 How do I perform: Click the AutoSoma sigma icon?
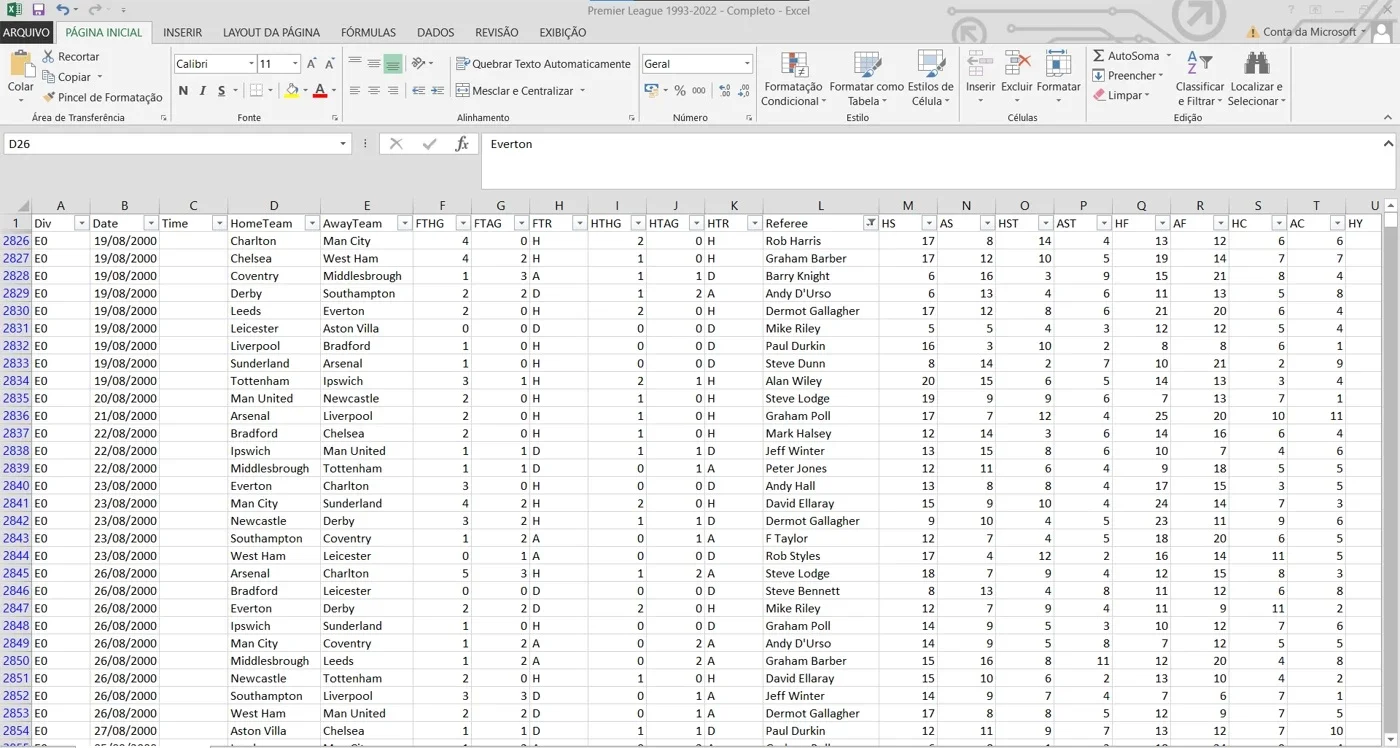click(1098, 56)
